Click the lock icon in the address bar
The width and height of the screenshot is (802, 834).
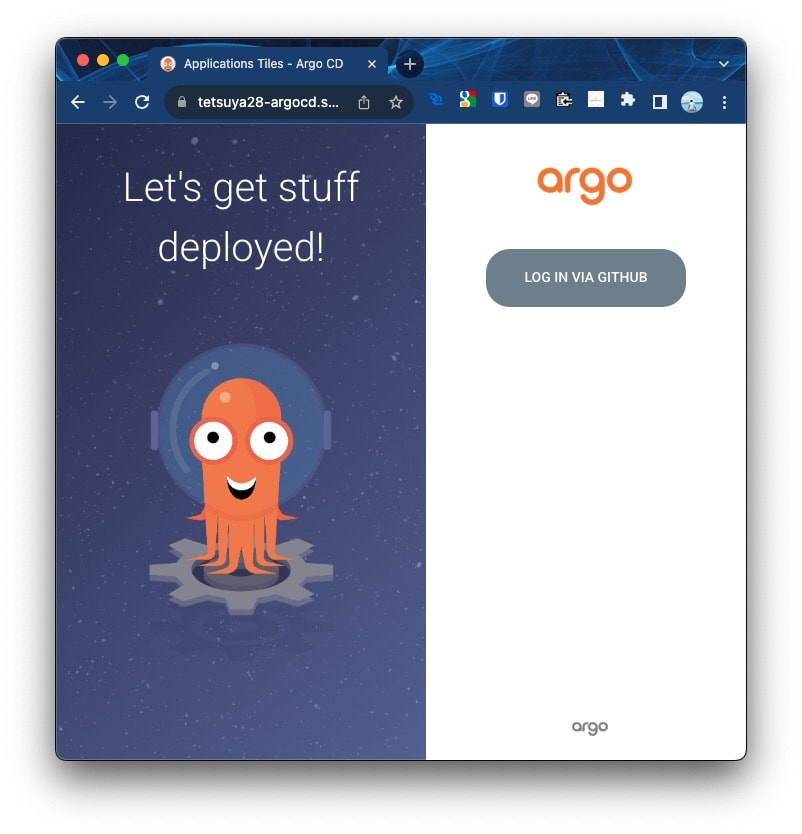click(x=181, y=102)
